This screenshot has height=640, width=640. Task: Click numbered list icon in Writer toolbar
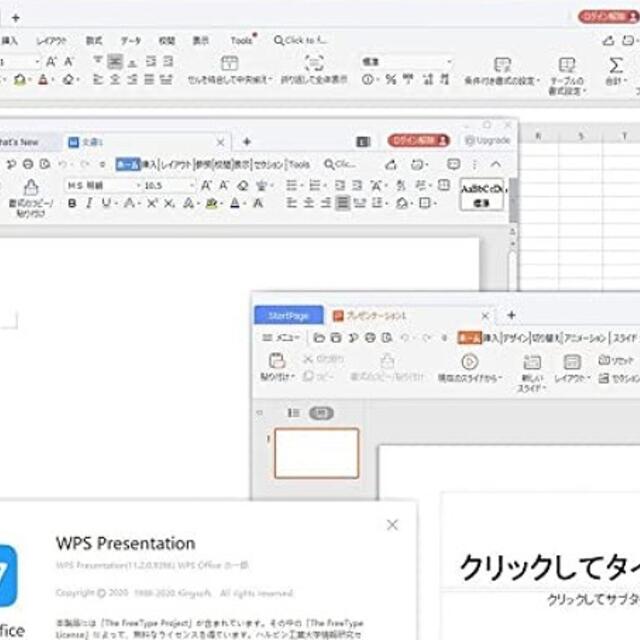click(x=315, y=186)
